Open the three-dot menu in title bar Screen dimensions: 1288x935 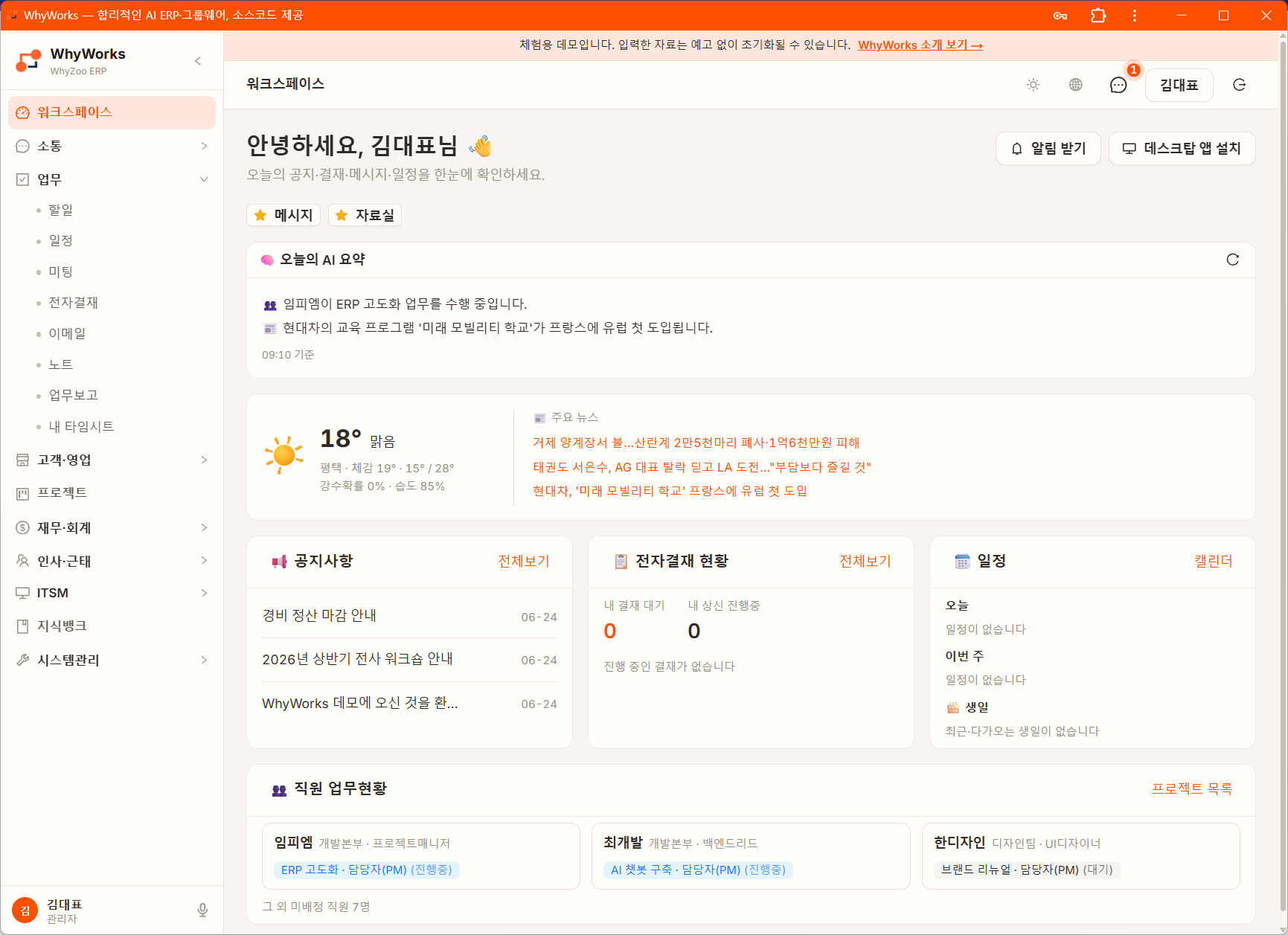pyautogui.click(x=1134, y=15)
